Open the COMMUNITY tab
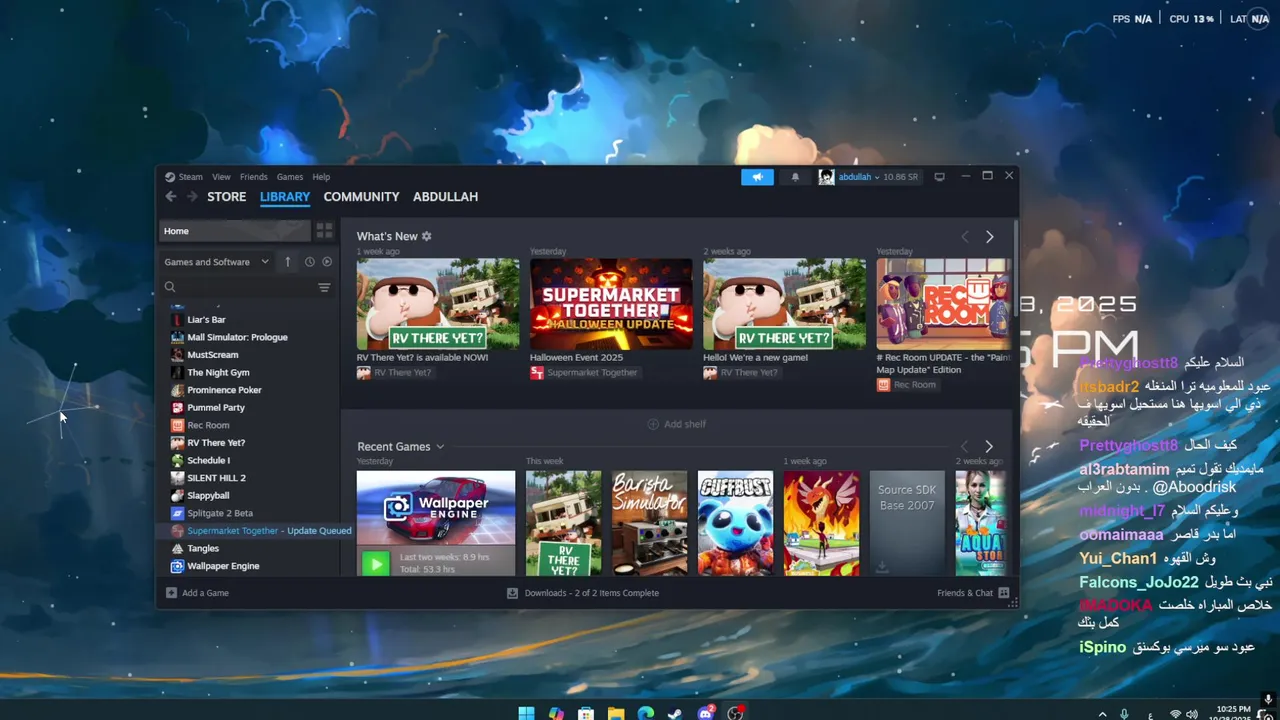This screenshot has height=720, width=1280. tap(361, 197)
